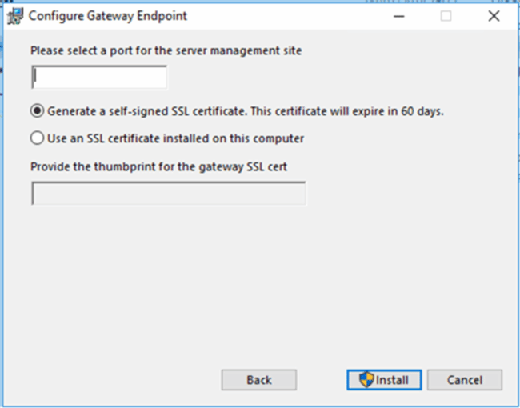Viewport: 520px width, 408px height.
Task: Click the 'Configure Gateway Endpoint' title text
Action: [x=108, y=16]
